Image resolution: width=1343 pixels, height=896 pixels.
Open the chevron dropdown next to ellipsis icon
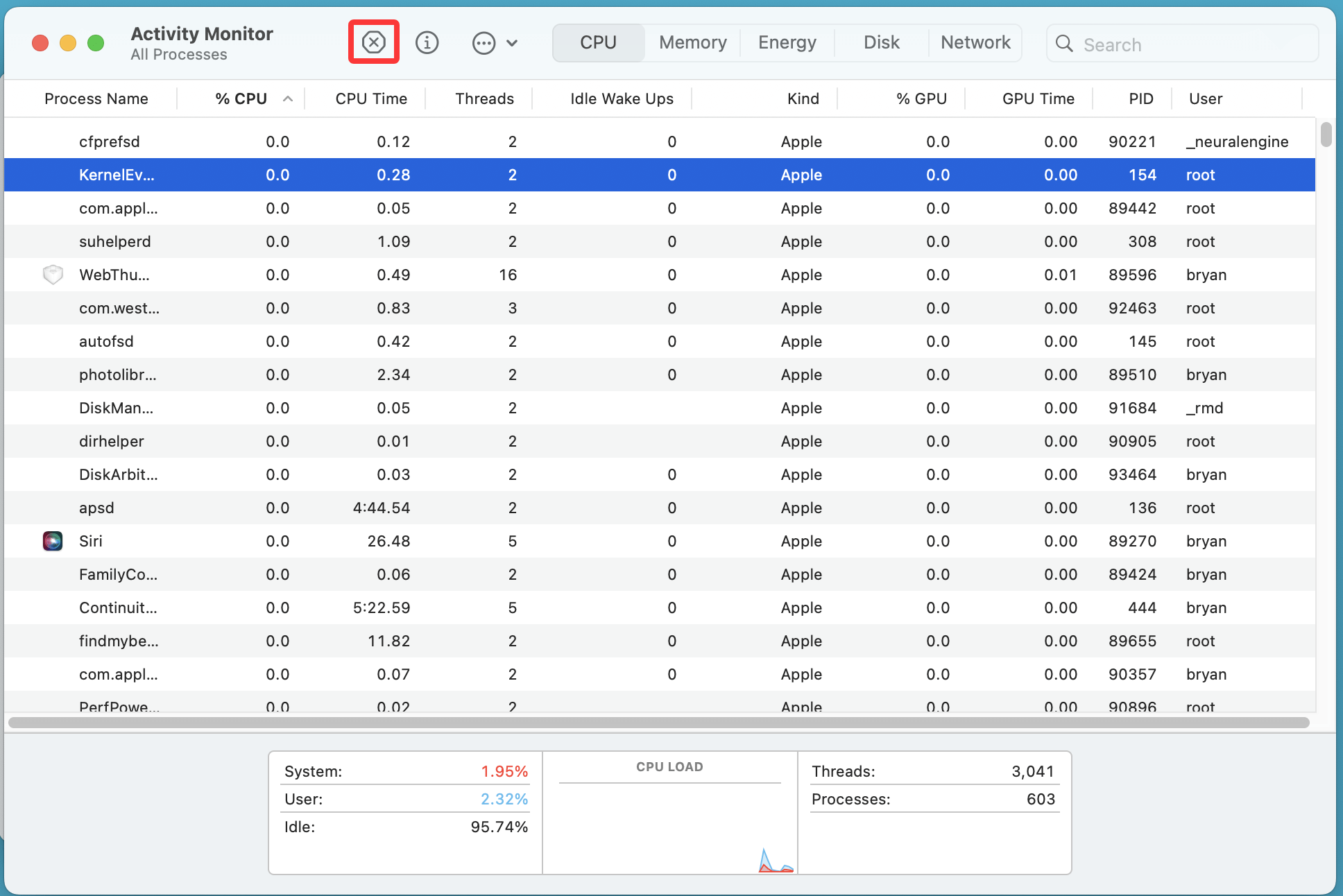(x=512, y=42)
